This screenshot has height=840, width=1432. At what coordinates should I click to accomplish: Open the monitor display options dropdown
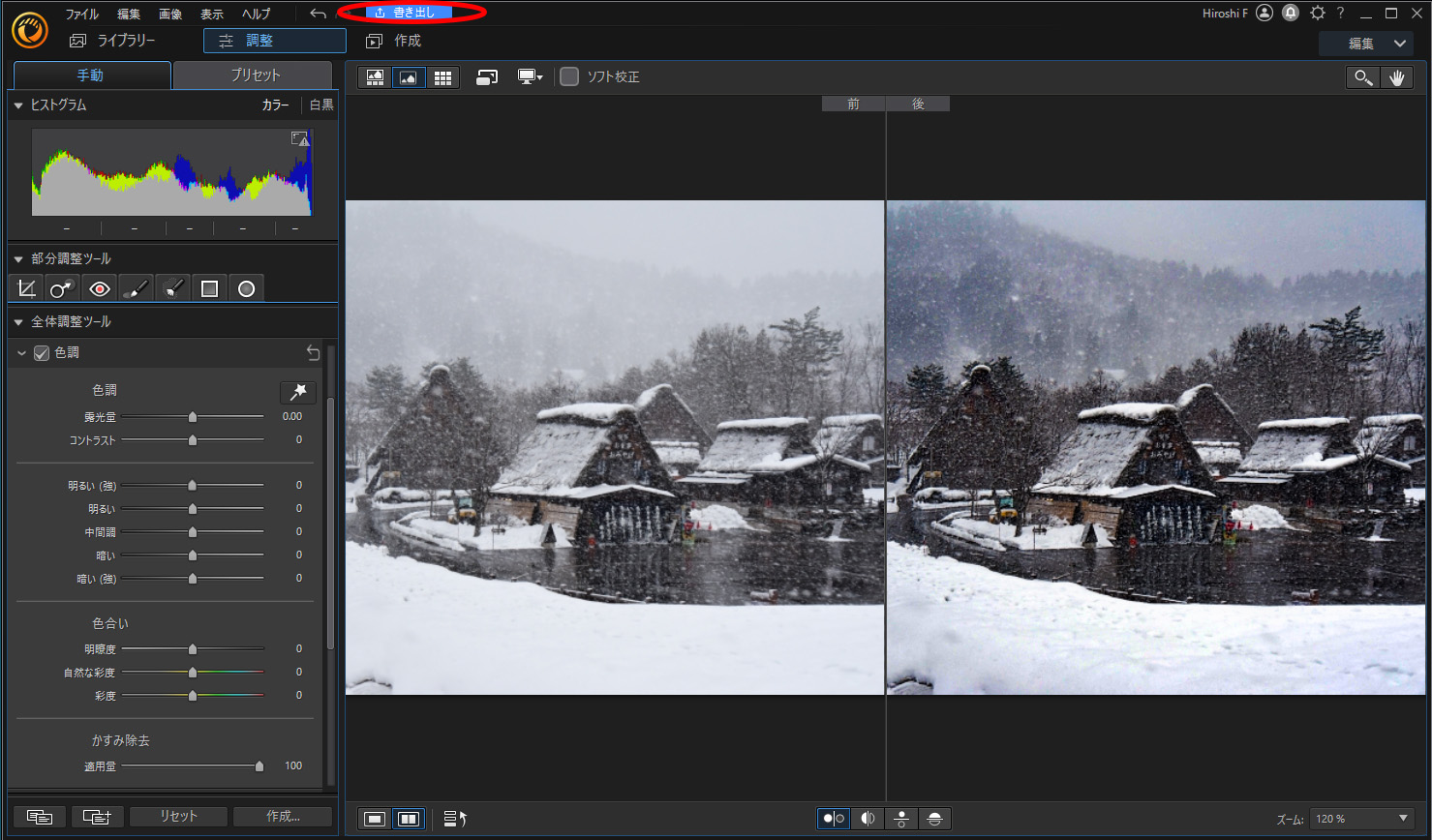(531, 77)
